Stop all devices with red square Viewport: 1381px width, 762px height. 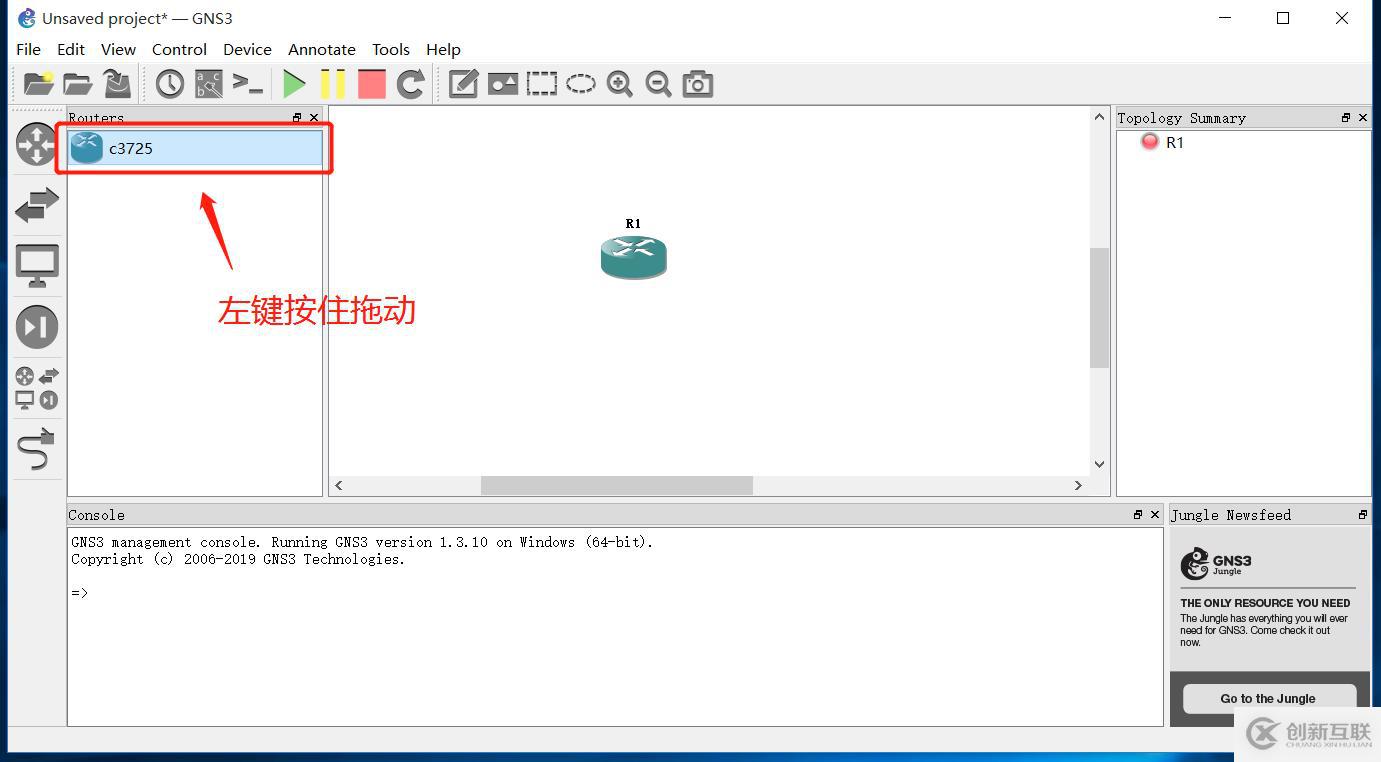[372, 84]
